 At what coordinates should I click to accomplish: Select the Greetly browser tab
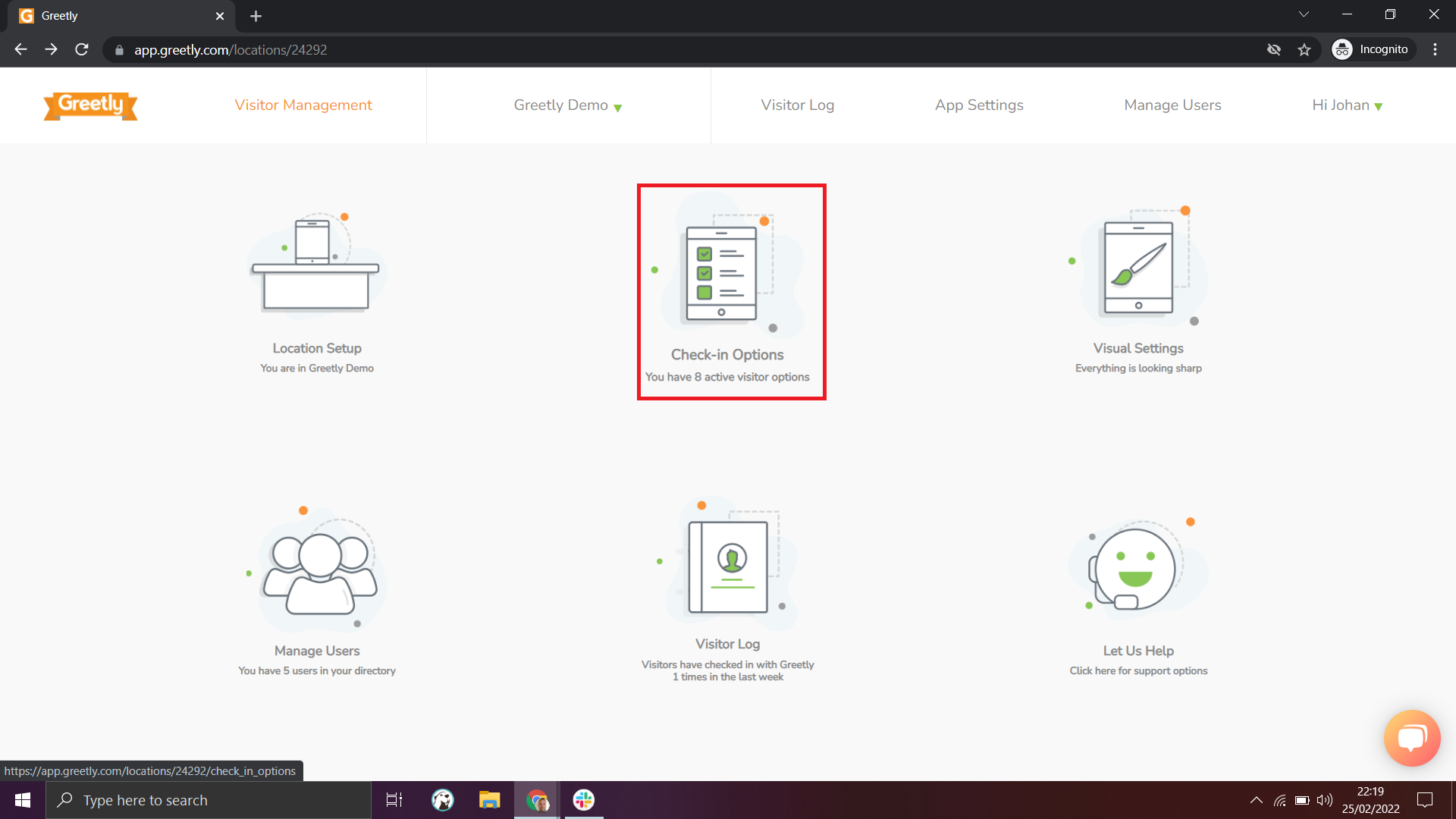coord(121,16)
